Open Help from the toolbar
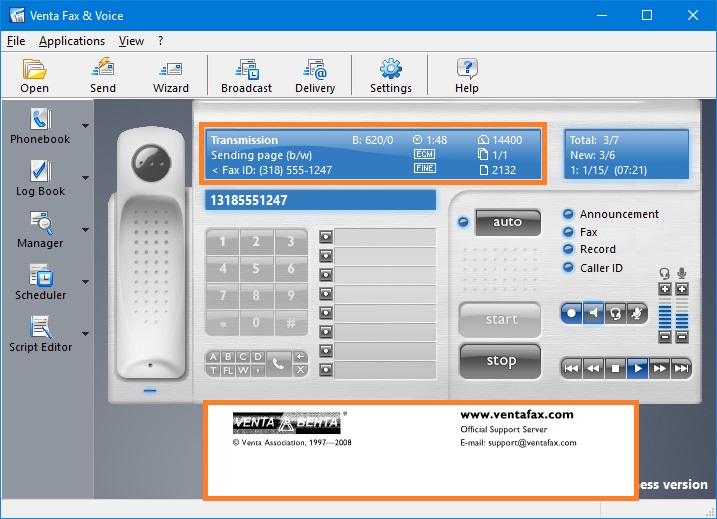Image resolution: width=717 pixels, height=519 pixels. (467, 75)
